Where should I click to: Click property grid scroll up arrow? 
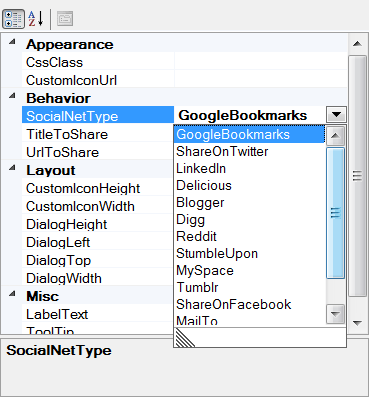click(357, 44)
